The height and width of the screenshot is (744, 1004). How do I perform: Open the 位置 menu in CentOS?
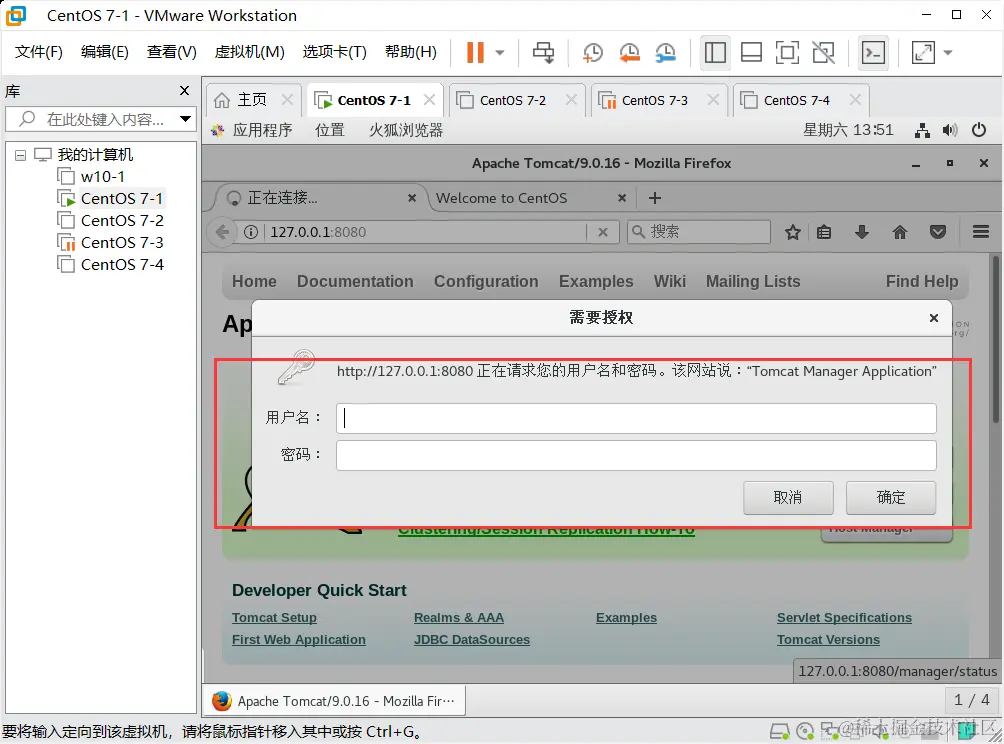pyautogui.click(x=330, y=130)
